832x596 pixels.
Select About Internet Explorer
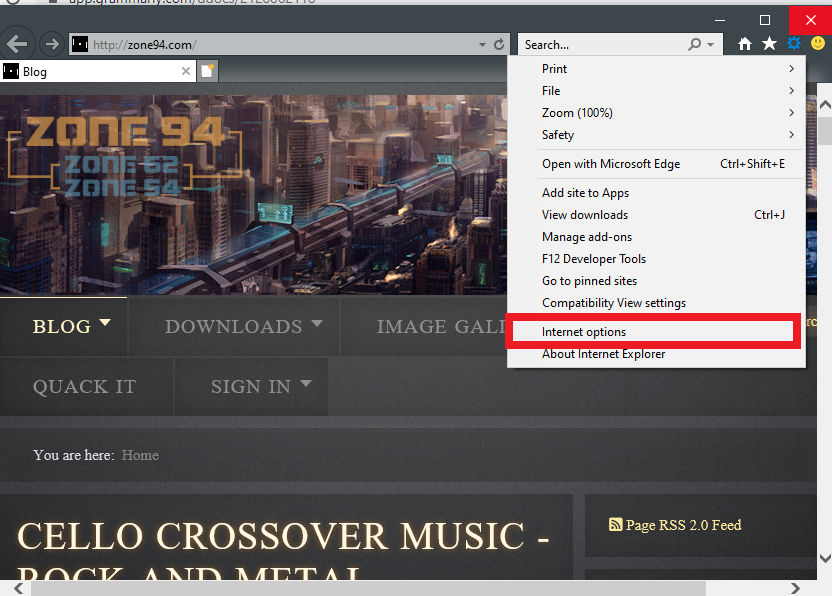point(656,354)
